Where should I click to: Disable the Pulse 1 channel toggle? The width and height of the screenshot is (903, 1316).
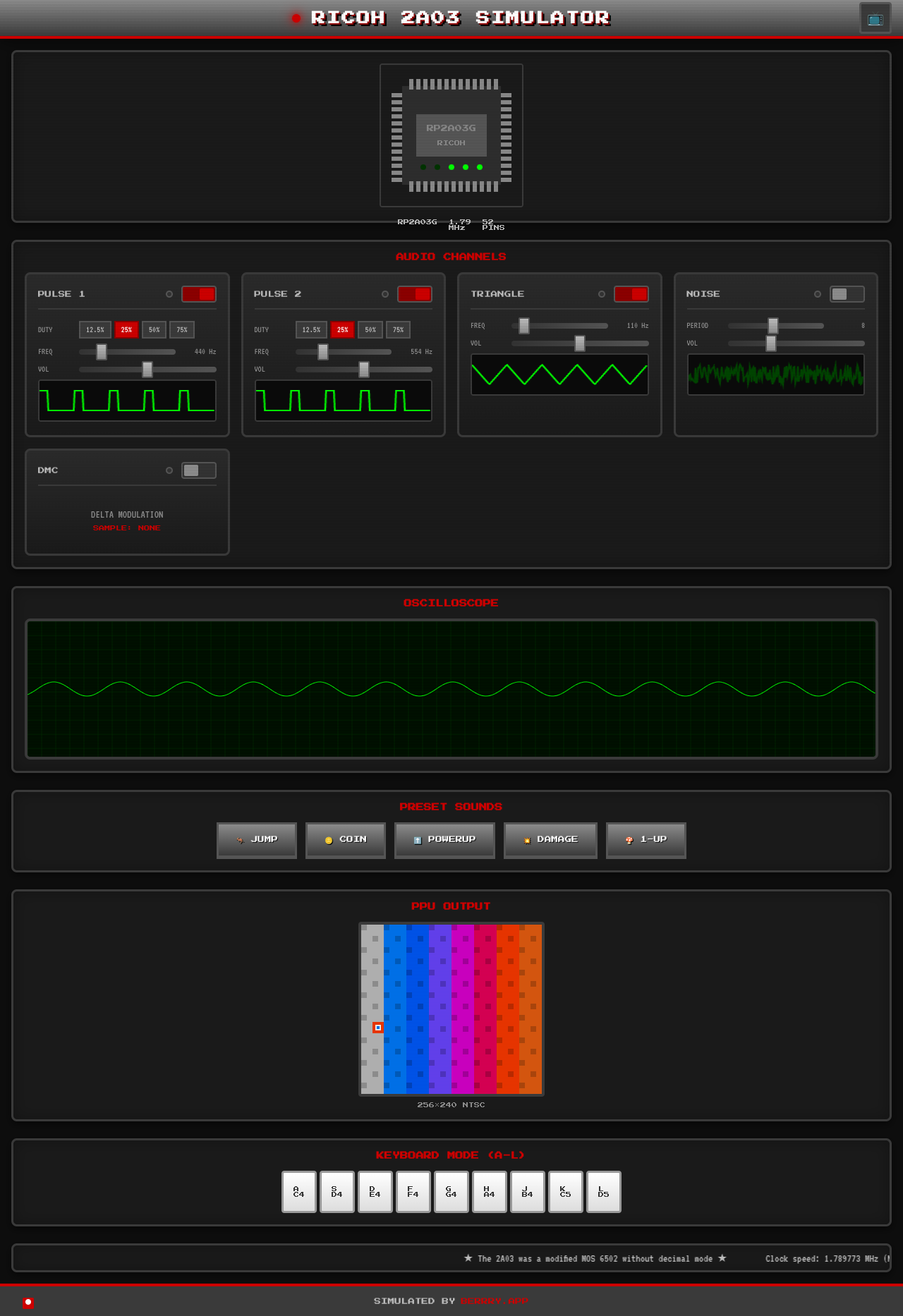click(x=199, y=294)
